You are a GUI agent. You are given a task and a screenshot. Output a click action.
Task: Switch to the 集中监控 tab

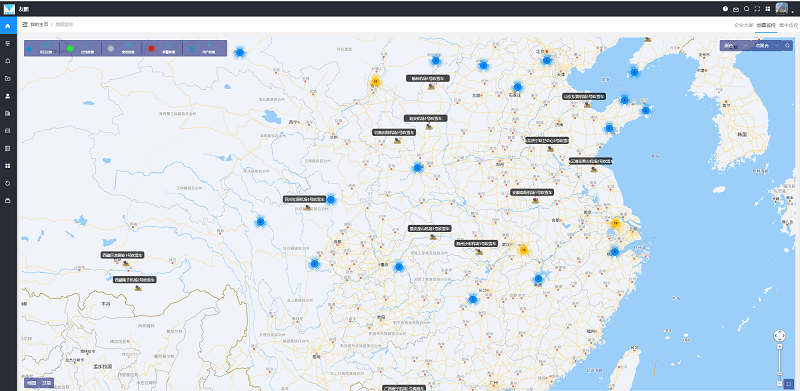coord(788,25)
